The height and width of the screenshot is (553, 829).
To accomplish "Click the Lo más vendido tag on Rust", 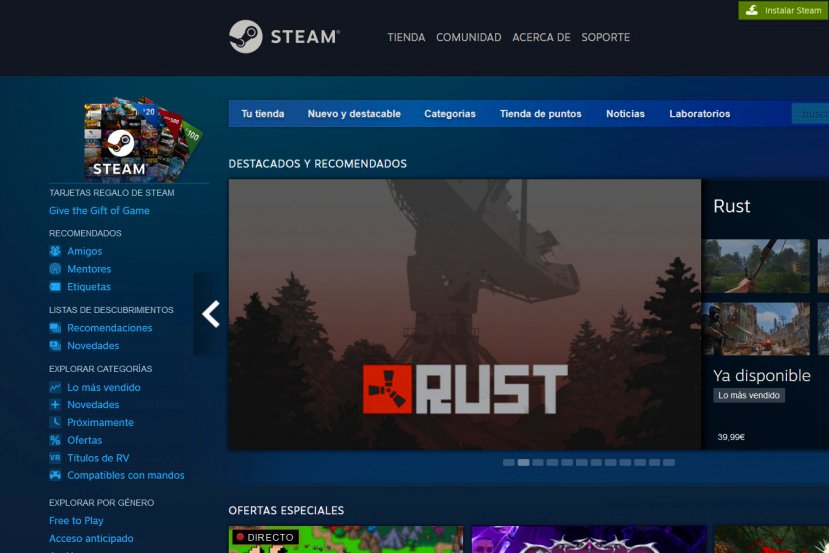I will tap(749, 395).
